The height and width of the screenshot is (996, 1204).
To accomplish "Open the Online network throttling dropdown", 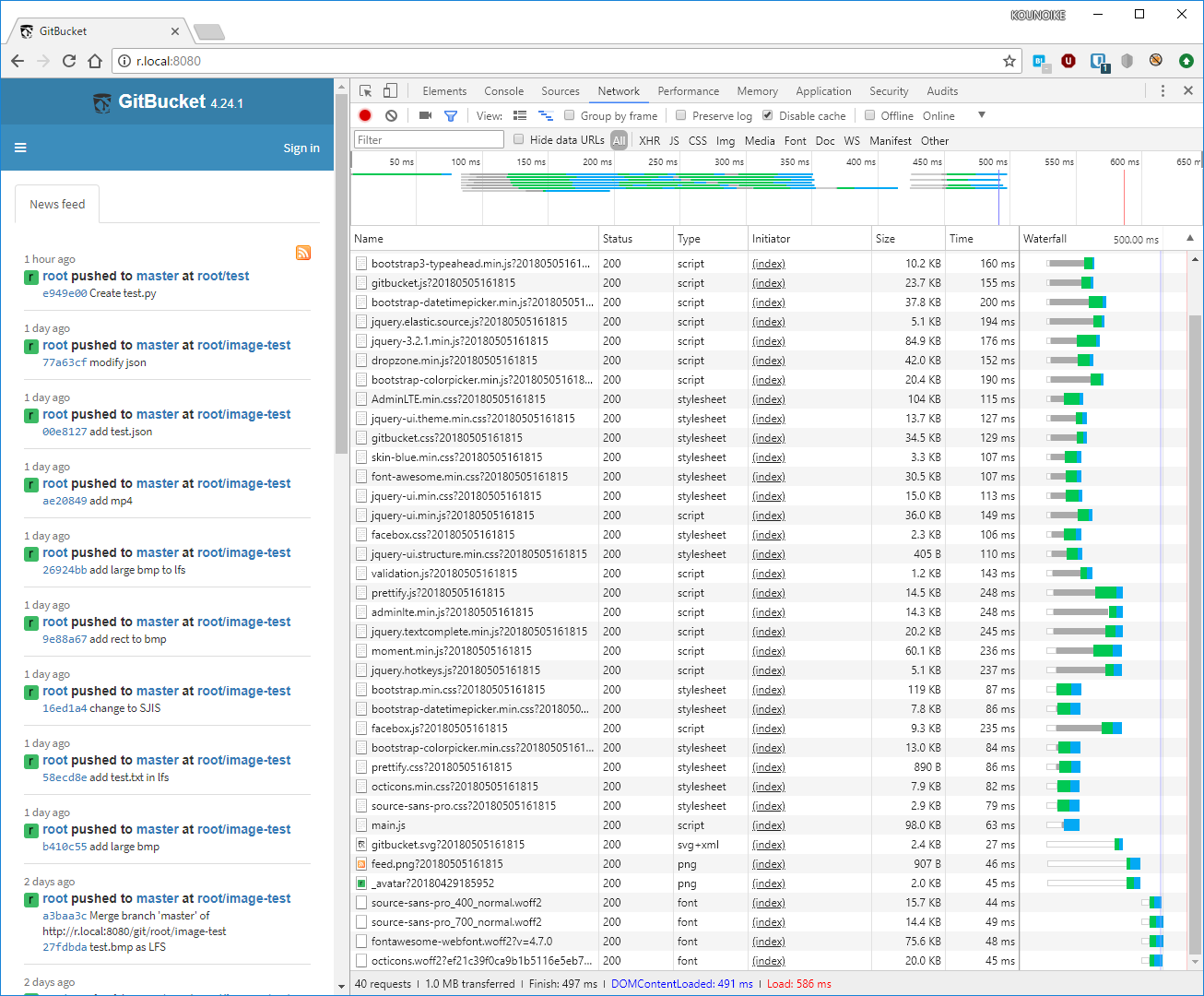I will click(x=953, y=115).
